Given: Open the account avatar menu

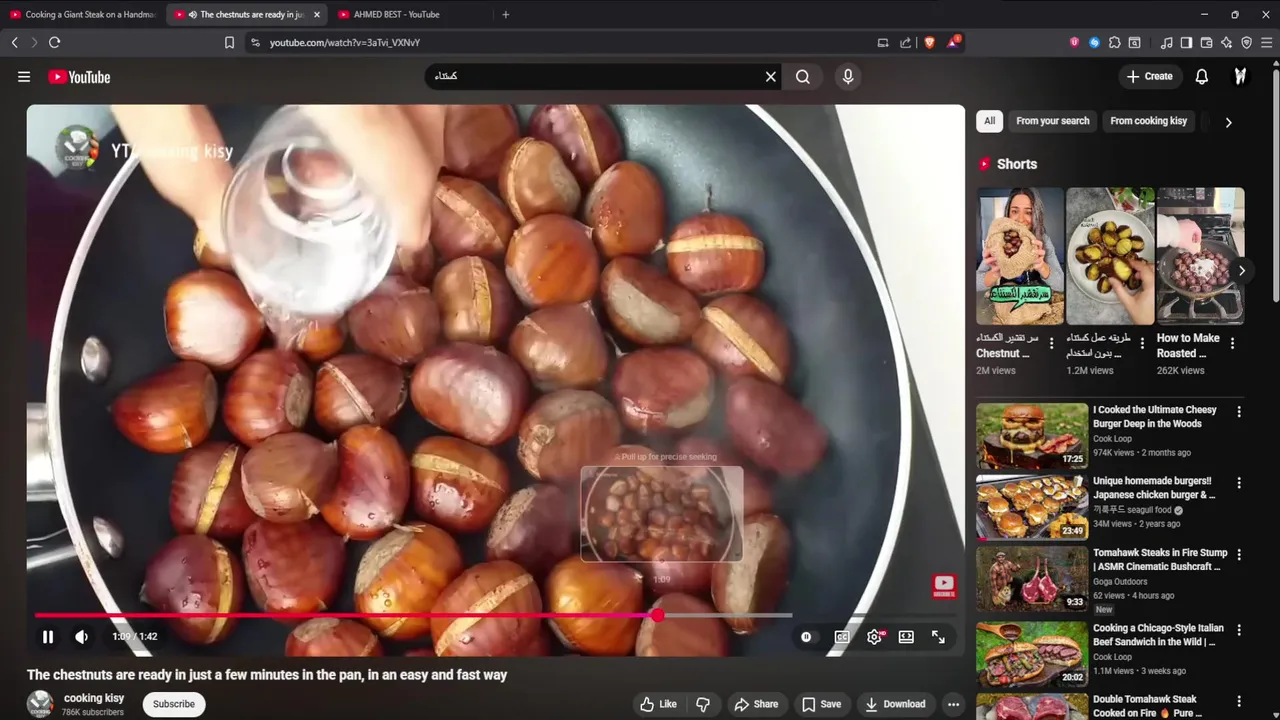Looking at the screenshot, I should coord(1240,77).
